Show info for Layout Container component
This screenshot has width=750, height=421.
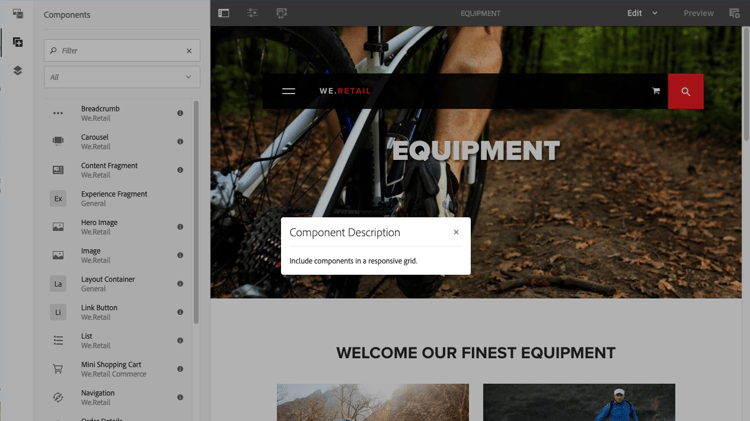click(180, 284)
